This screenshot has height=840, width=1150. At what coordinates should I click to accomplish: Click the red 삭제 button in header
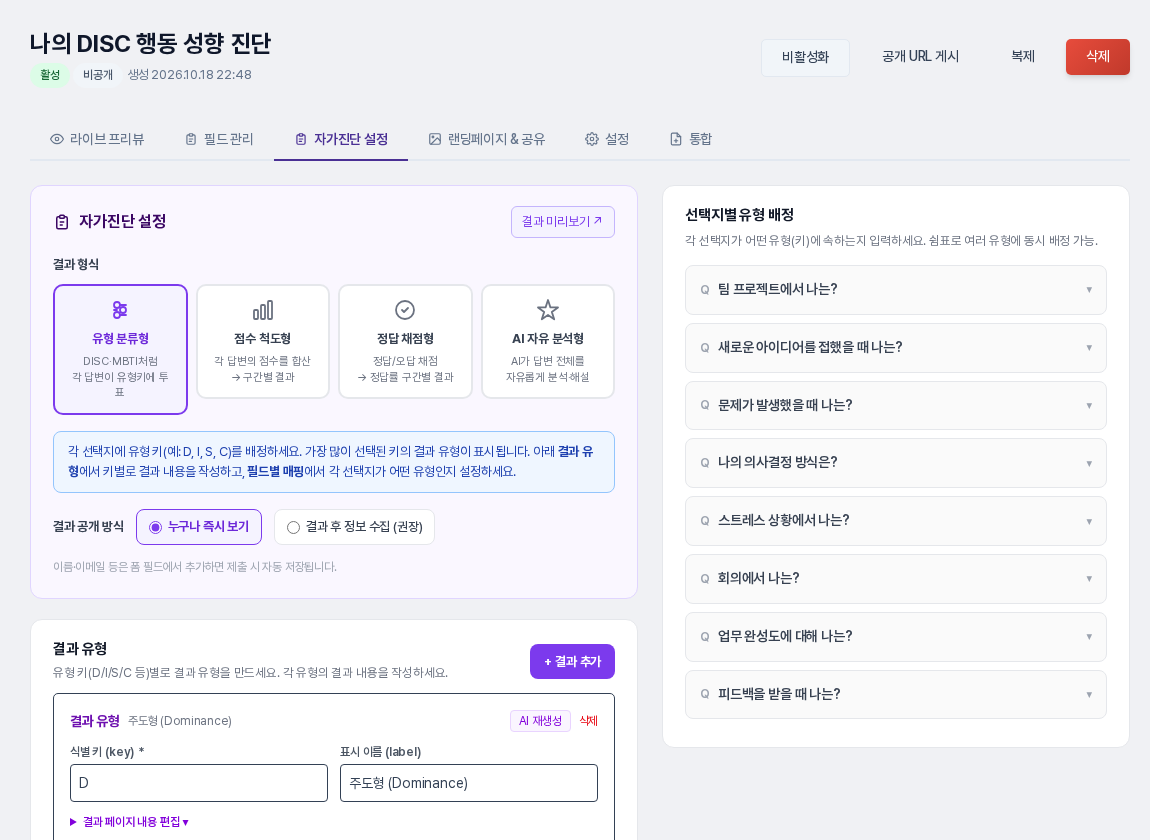coord(1098,56)
